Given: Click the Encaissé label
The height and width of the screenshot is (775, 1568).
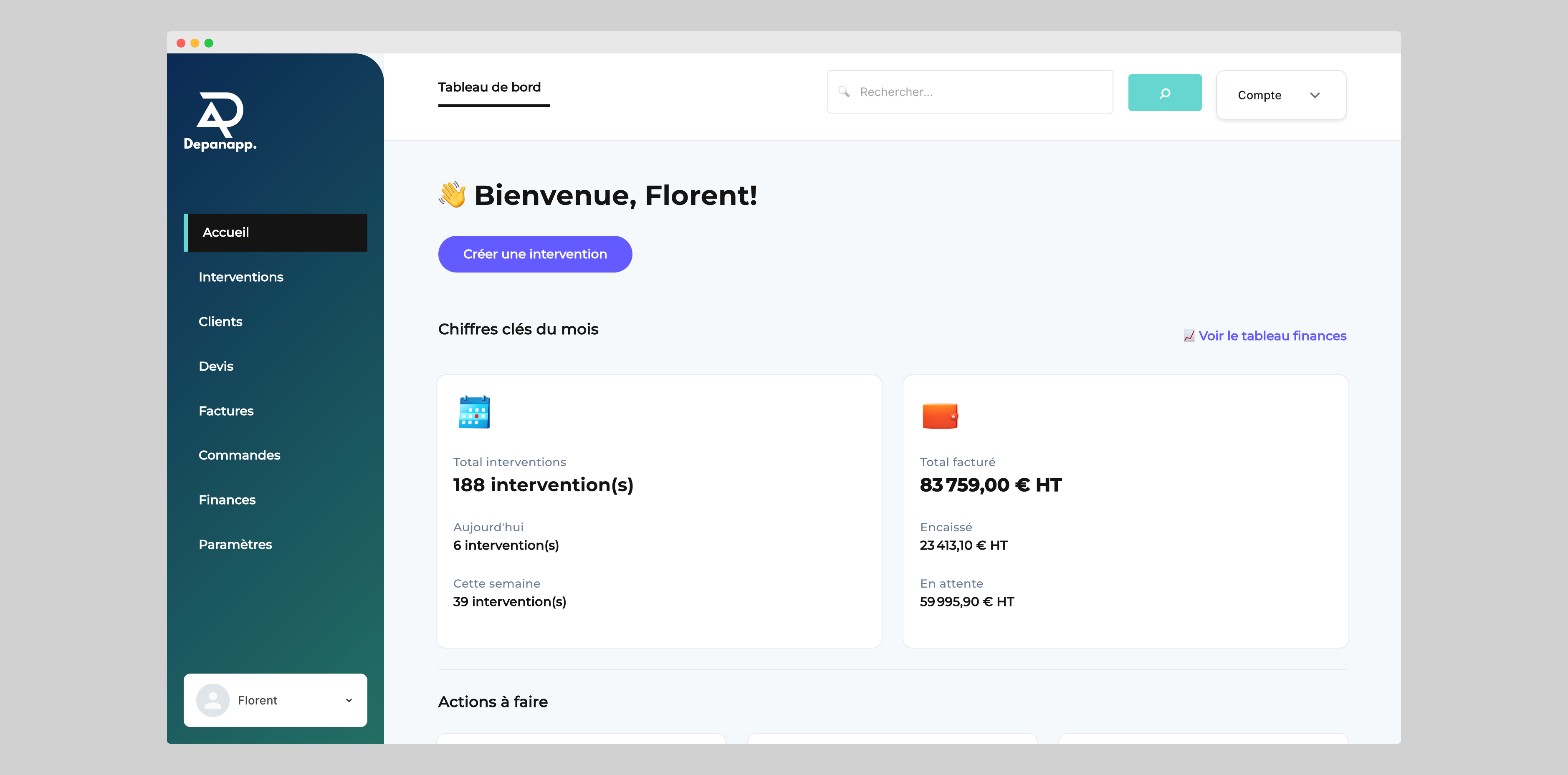Looking at the screenshot, I should click(946, 528).
